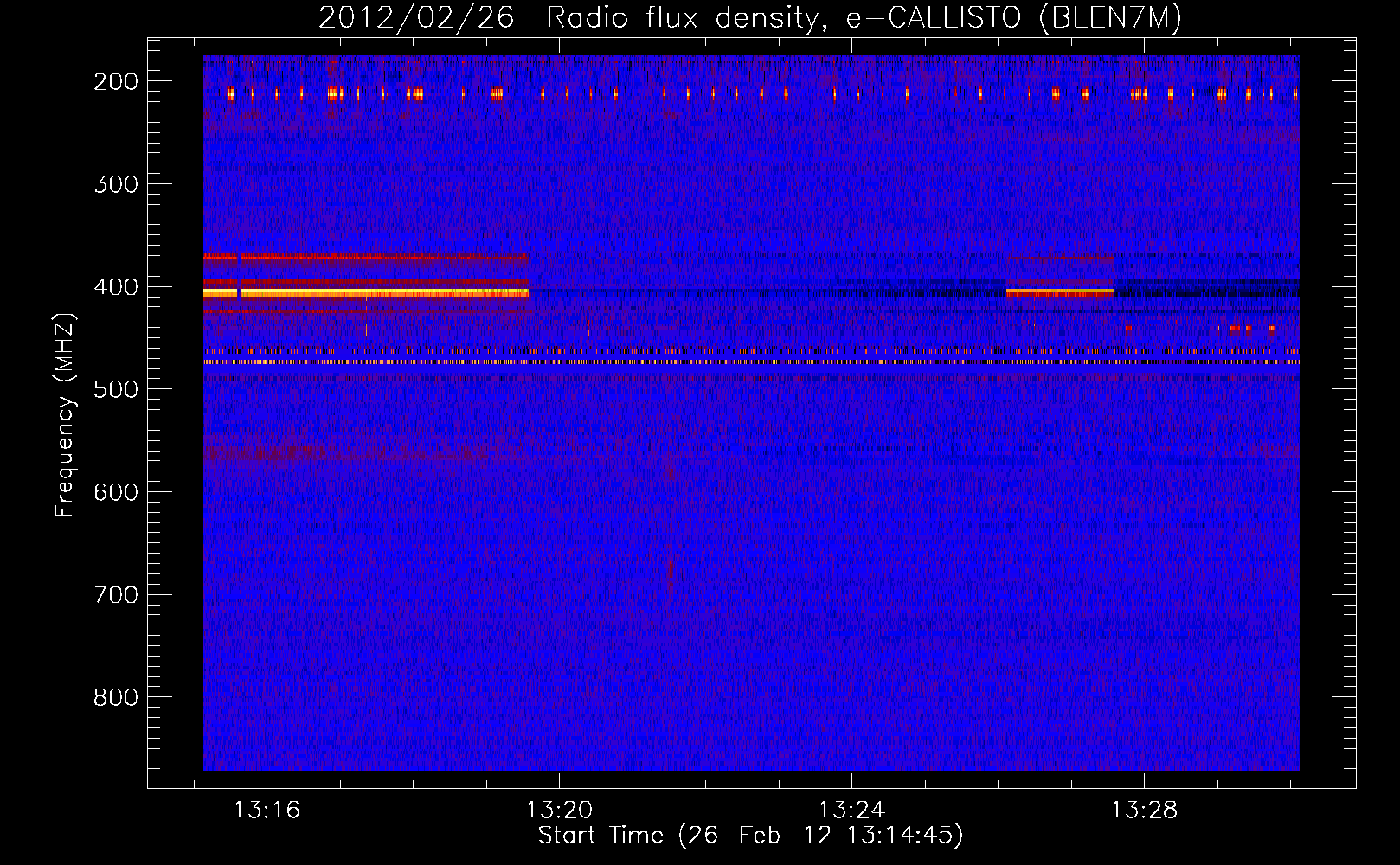Click the date '2012/02/26' in the title

tap(416, 18)
